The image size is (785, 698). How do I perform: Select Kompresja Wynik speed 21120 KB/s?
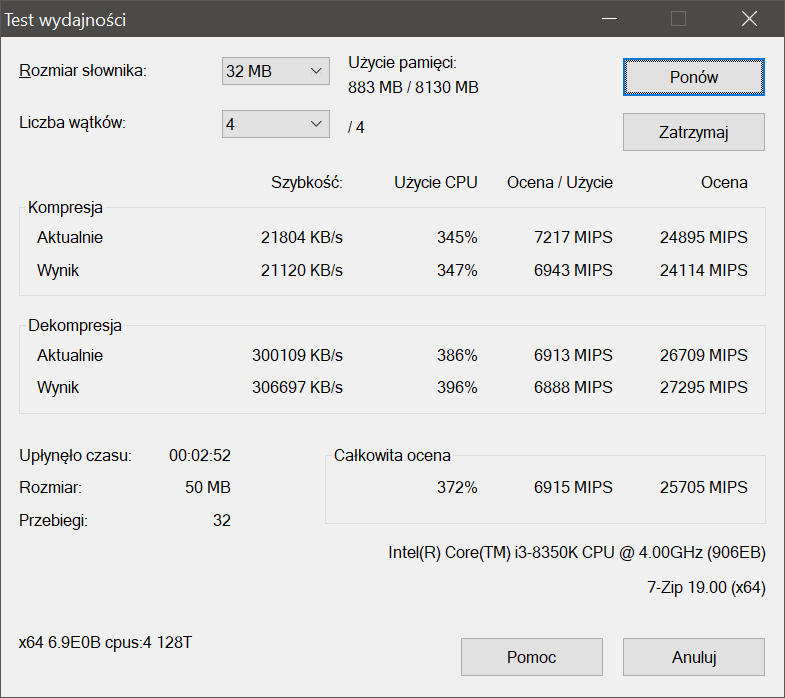point(301,270)
